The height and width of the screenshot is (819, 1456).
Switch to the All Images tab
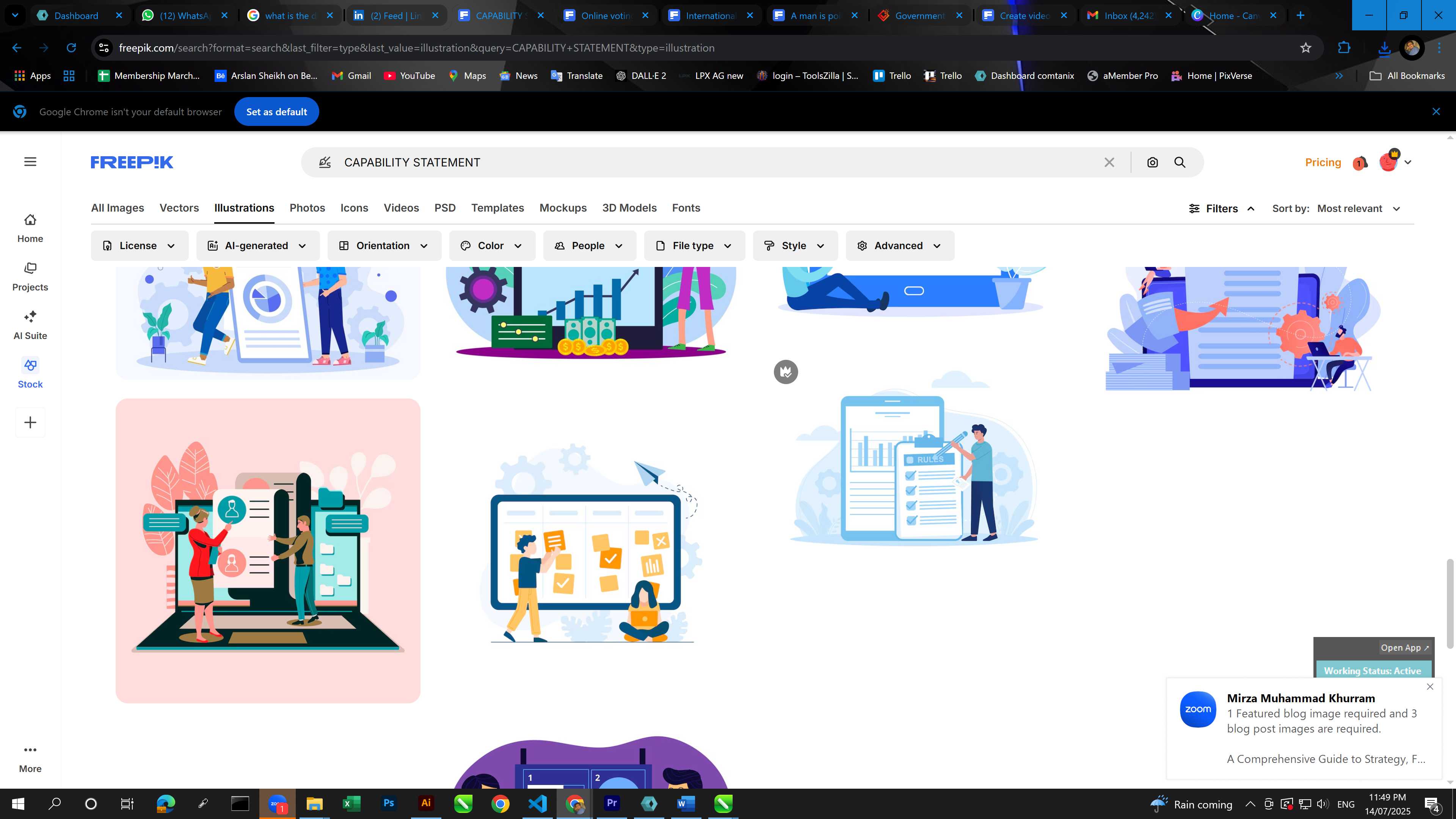click(x=118, y=208)
